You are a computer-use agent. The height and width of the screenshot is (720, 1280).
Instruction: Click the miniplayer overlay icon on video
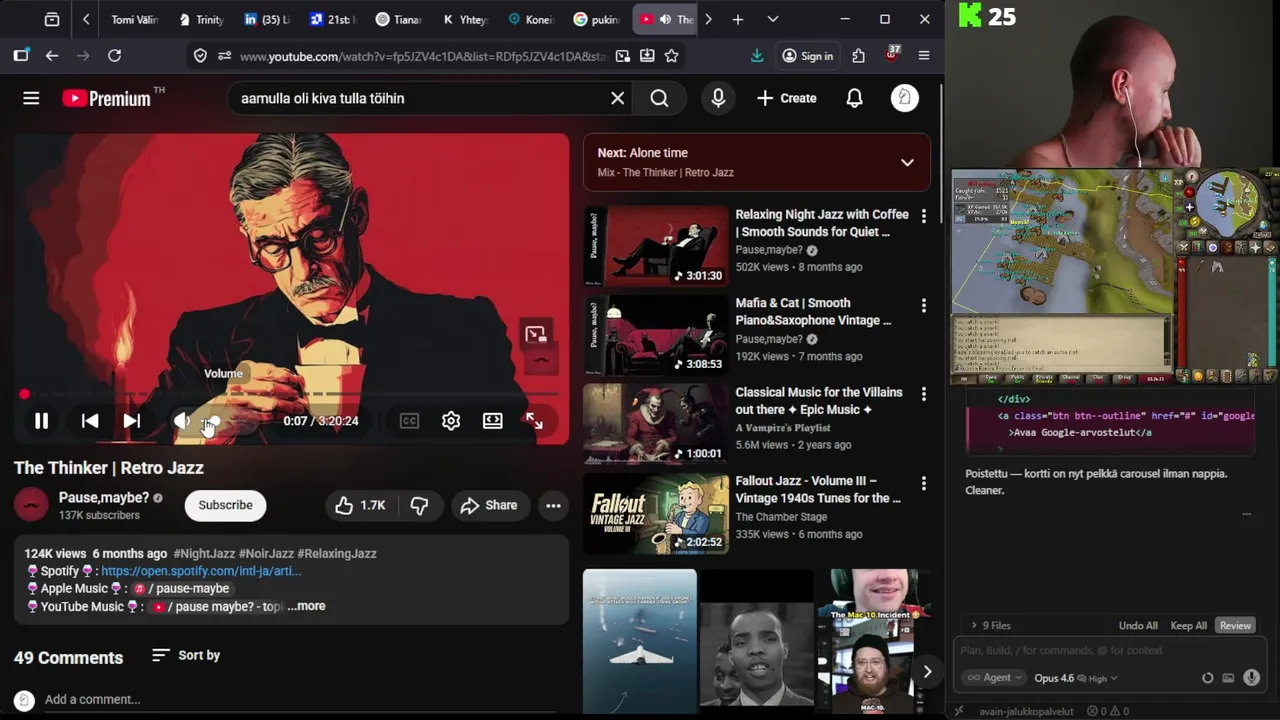click(x=536, y=334)
